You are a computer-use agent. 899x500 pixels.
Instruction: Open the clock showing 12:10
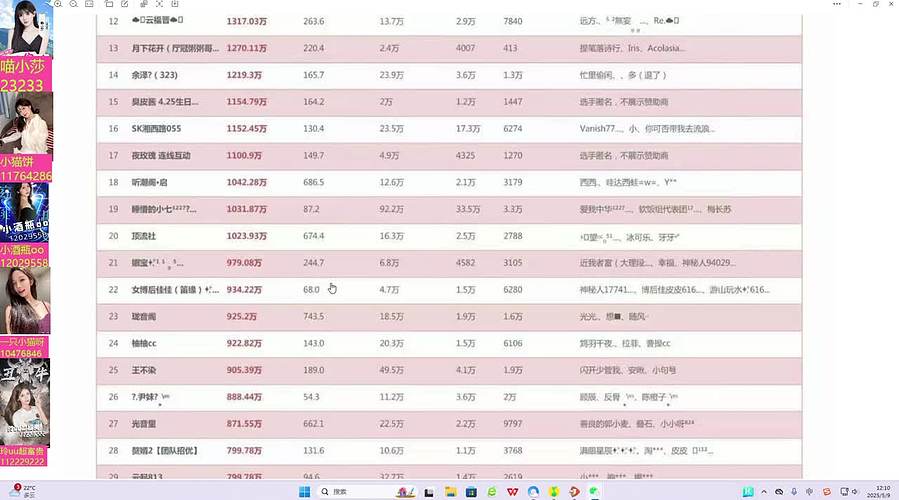pos(880,491)
